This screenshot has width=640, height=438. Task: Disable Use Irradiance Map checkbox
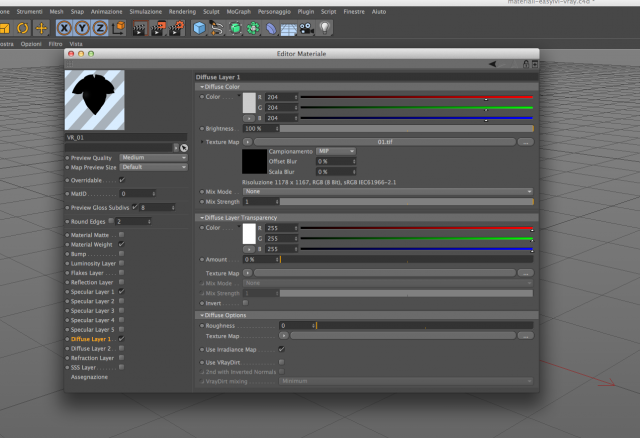281,349
